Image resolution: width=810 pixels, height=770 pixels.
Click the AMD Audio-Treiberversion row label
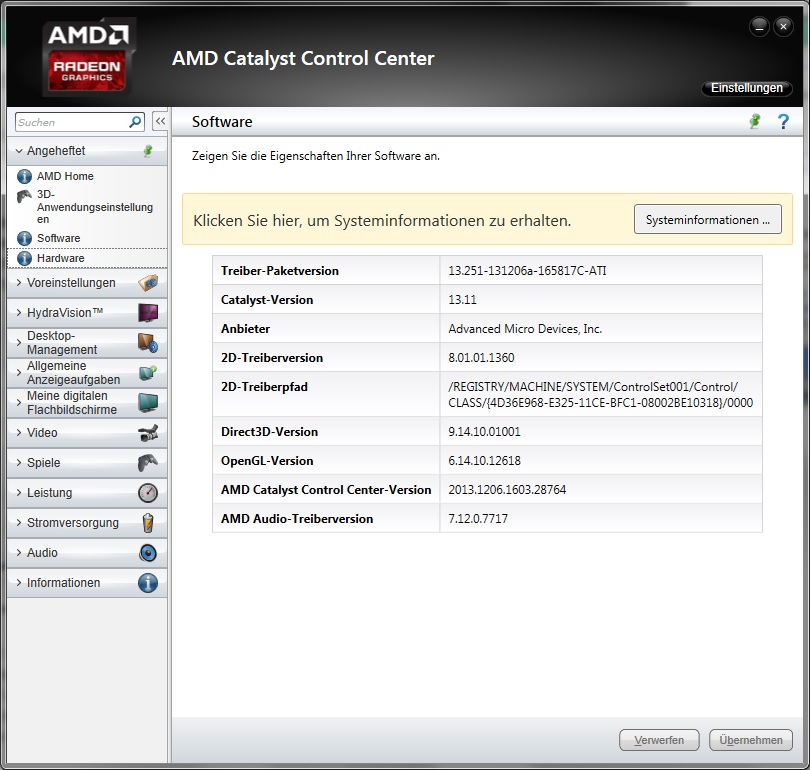(297, 518)
